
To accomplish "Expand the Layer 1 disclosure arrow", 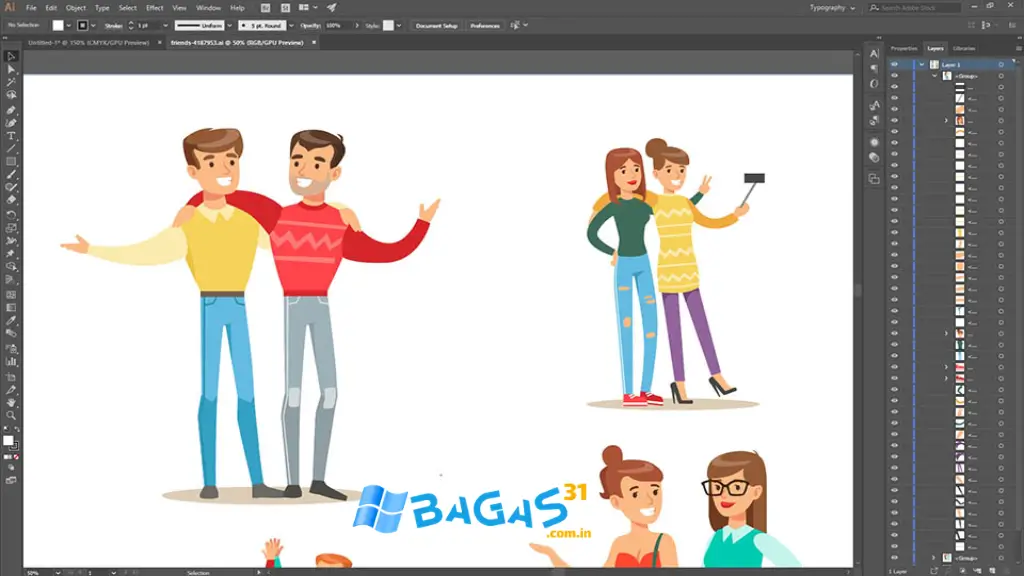I will coord(922,64).
